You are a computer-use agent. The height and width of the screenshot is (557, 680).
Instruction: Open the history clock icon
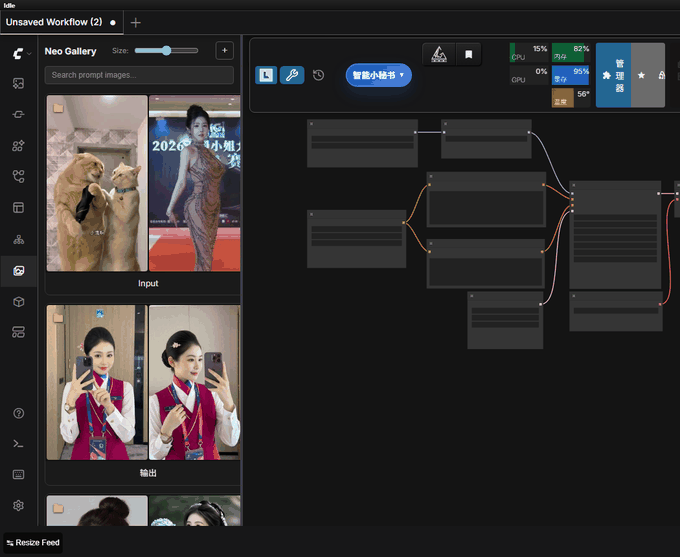pos(318,75)
